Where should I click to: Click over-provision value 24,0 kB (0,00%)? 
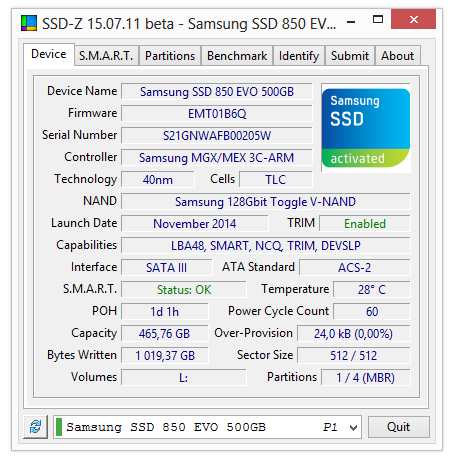click(x=354, y=334)
